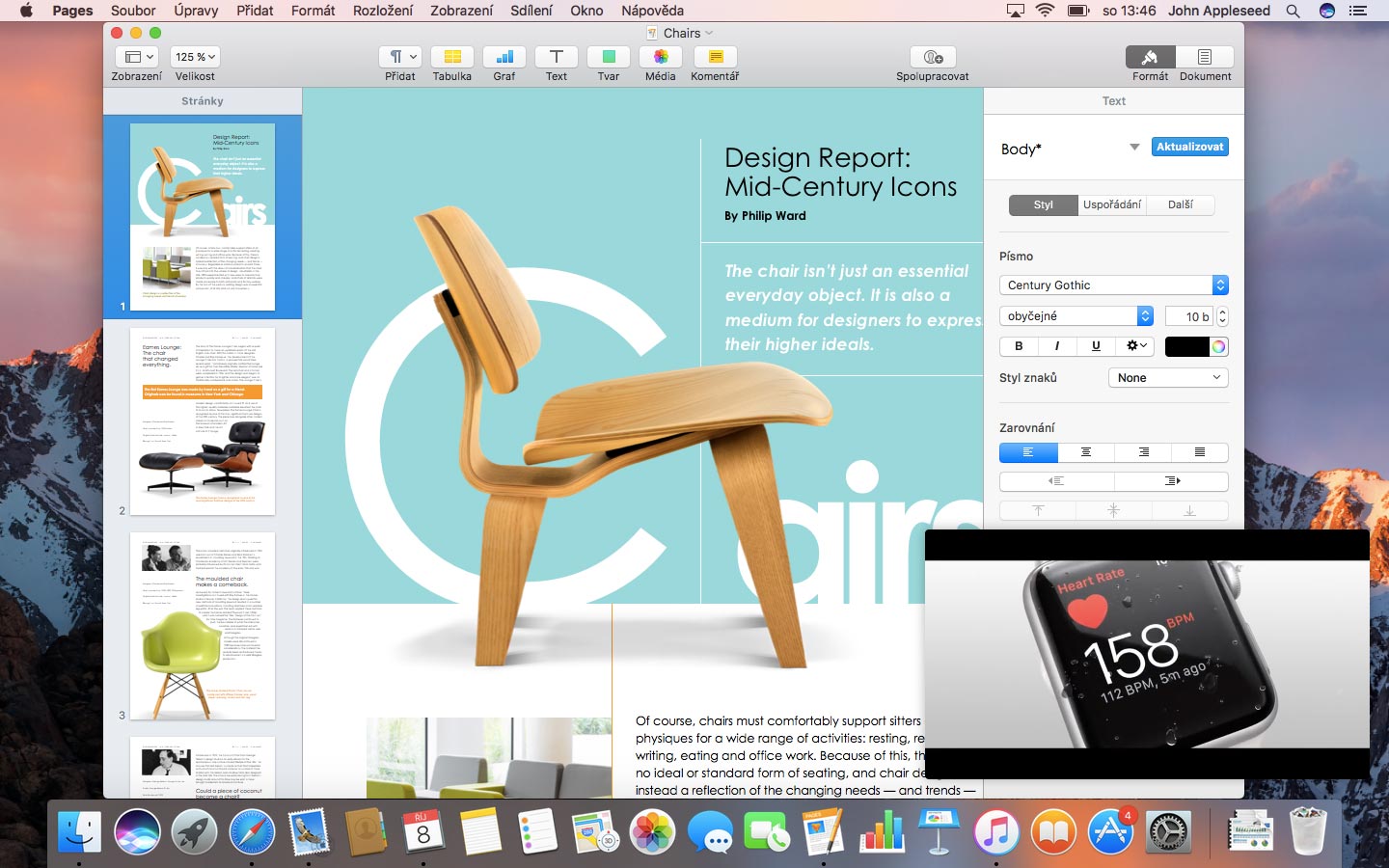Toggle italic formatting button
The image size is (1389, 868).
click(1057, 346)
